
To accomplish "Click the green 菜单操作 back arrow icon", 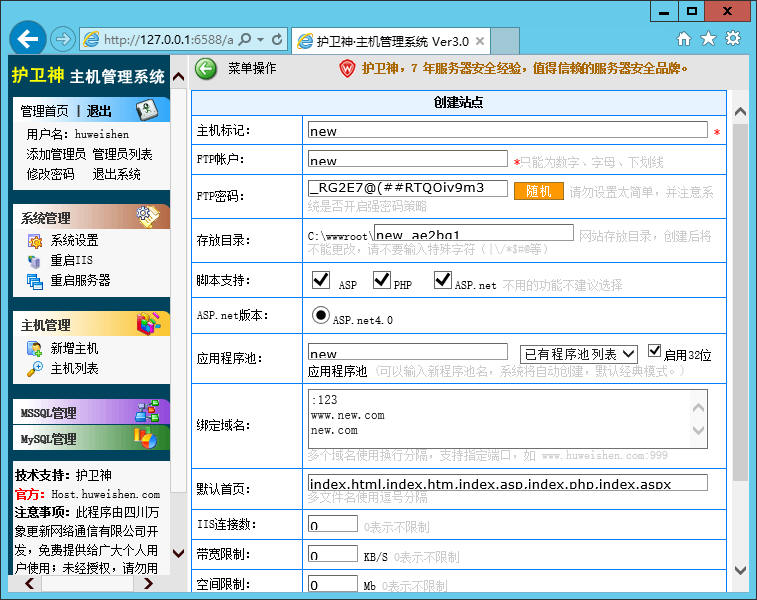I will pos(206,69).
